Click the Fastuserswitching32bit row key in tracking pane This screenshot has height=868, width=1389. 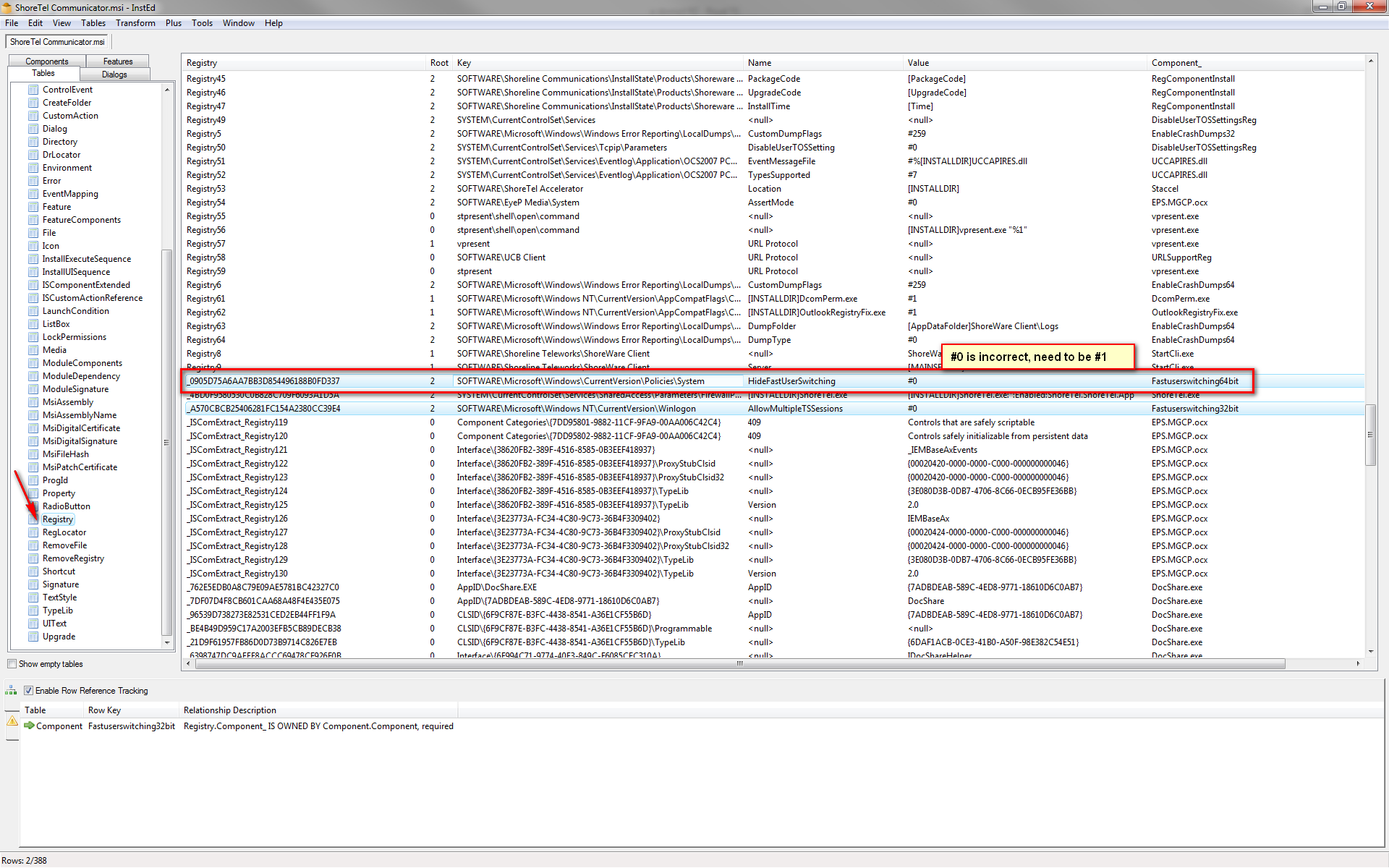pyautogui.click(x=132, y=726)
